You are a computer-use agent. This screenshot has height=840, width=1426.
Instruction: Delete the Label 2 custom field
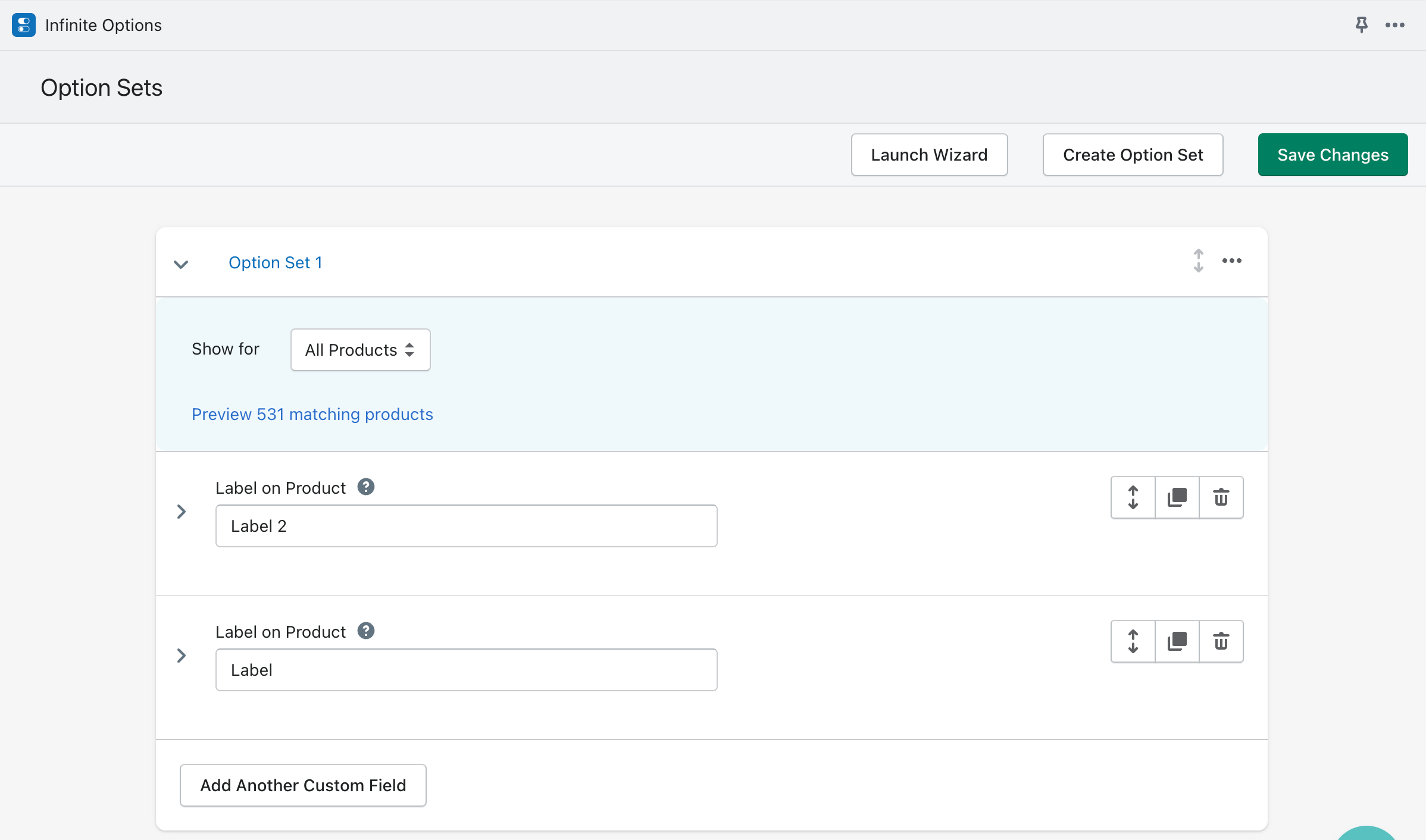1221,497
